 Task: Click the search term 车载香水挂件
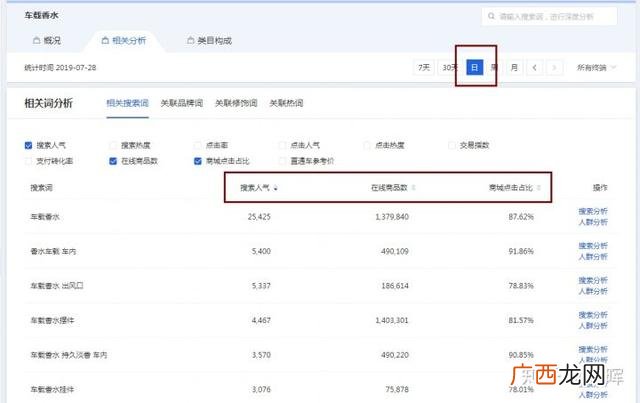pyautogui.click(x=52, y=390)
